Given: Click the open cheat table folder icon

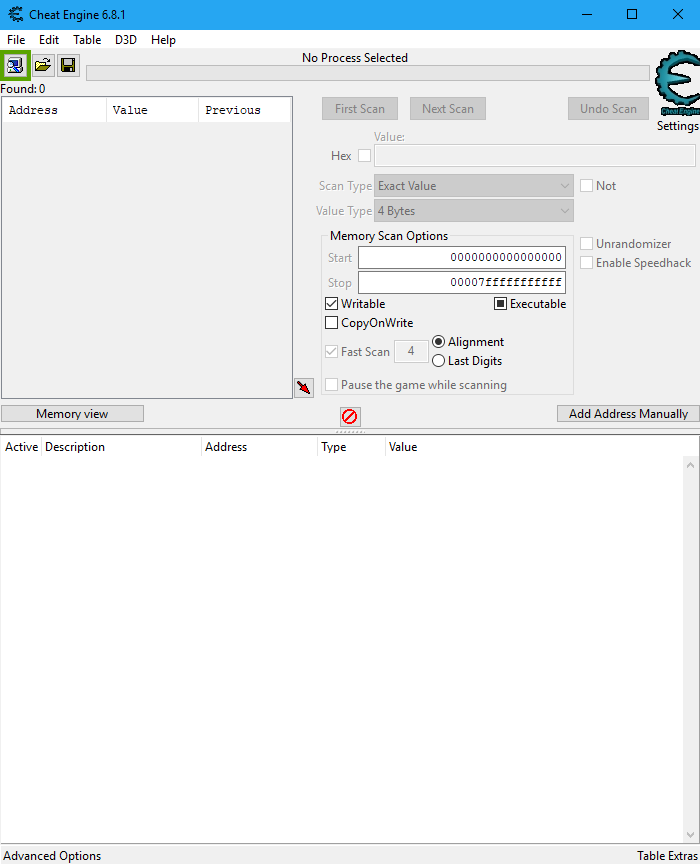Looking at the screenshot, I should click(x=43, y=66).
